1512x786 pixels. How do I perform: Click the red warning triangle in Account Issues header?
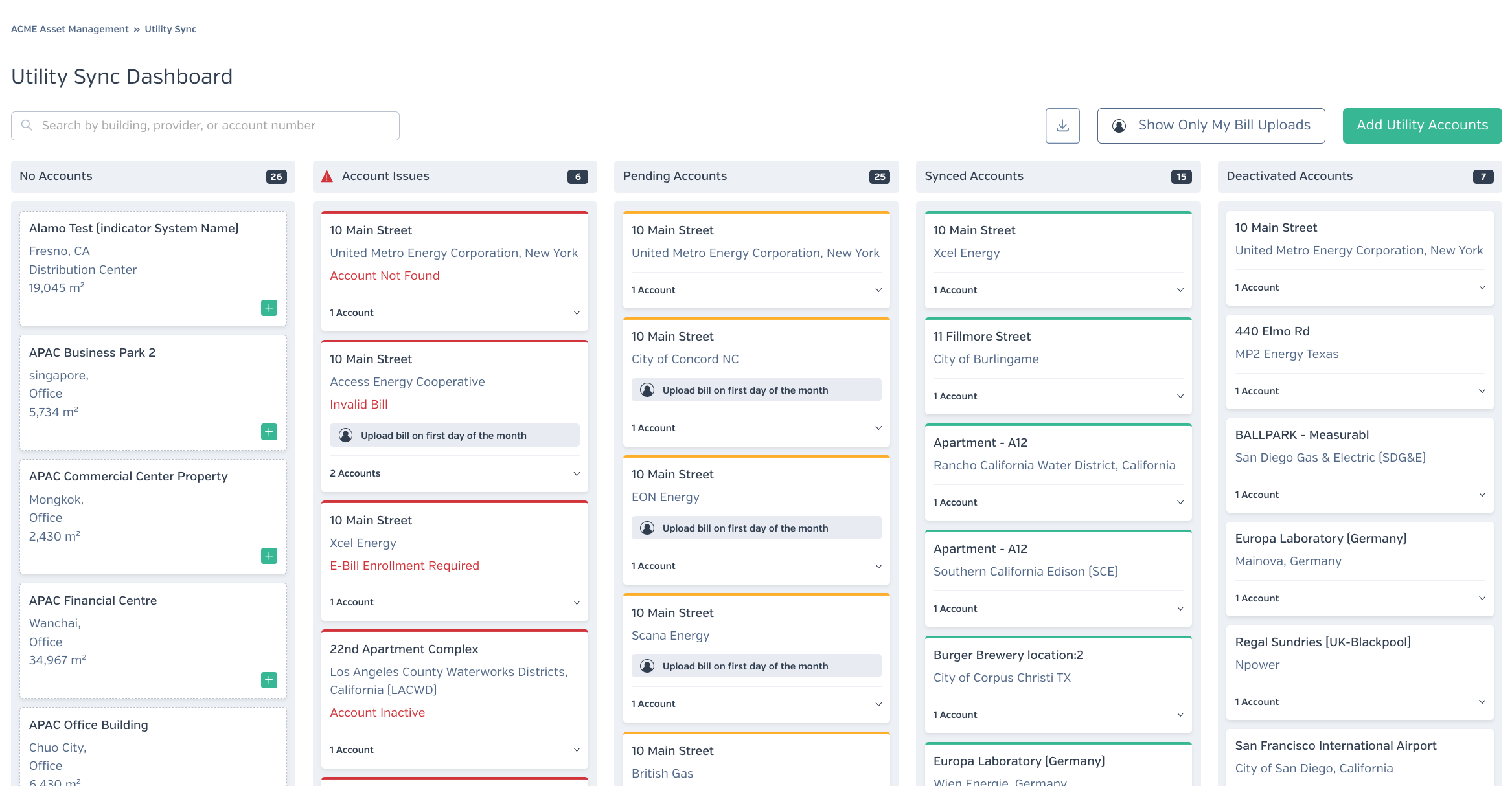[x=326, y=175]
